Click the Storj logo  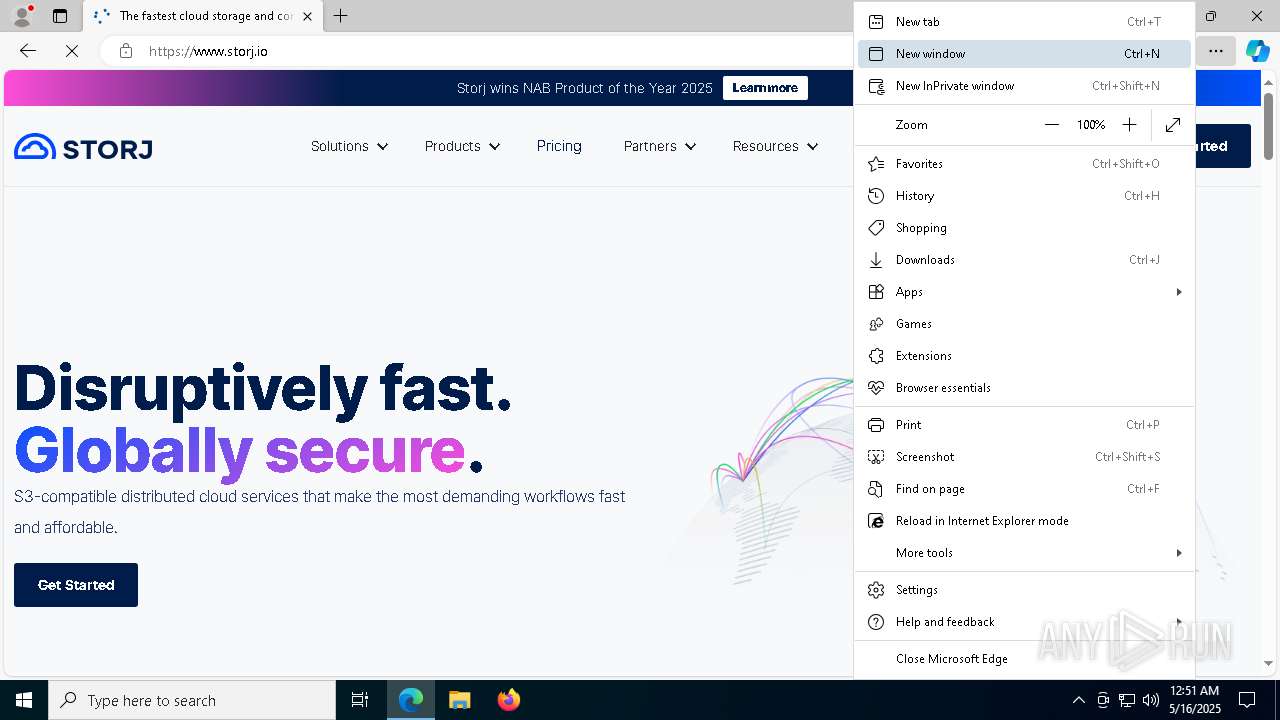point(83,147)
